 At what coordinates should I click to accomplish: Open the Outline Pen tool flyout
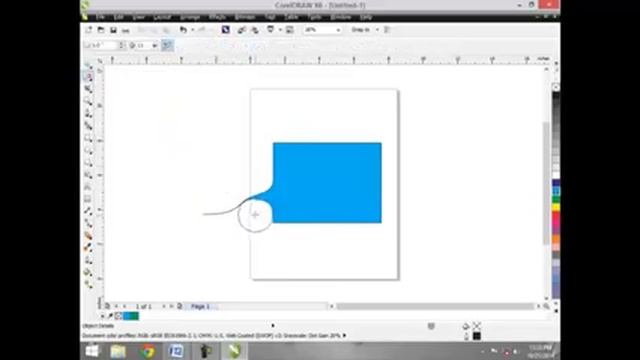click(x=88, y=260)
